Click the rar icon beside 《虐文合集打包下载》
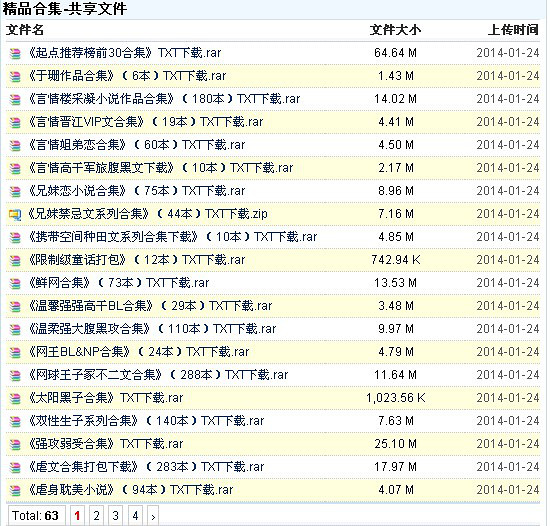This screenshot has height=526, width=550. point(15,467)
